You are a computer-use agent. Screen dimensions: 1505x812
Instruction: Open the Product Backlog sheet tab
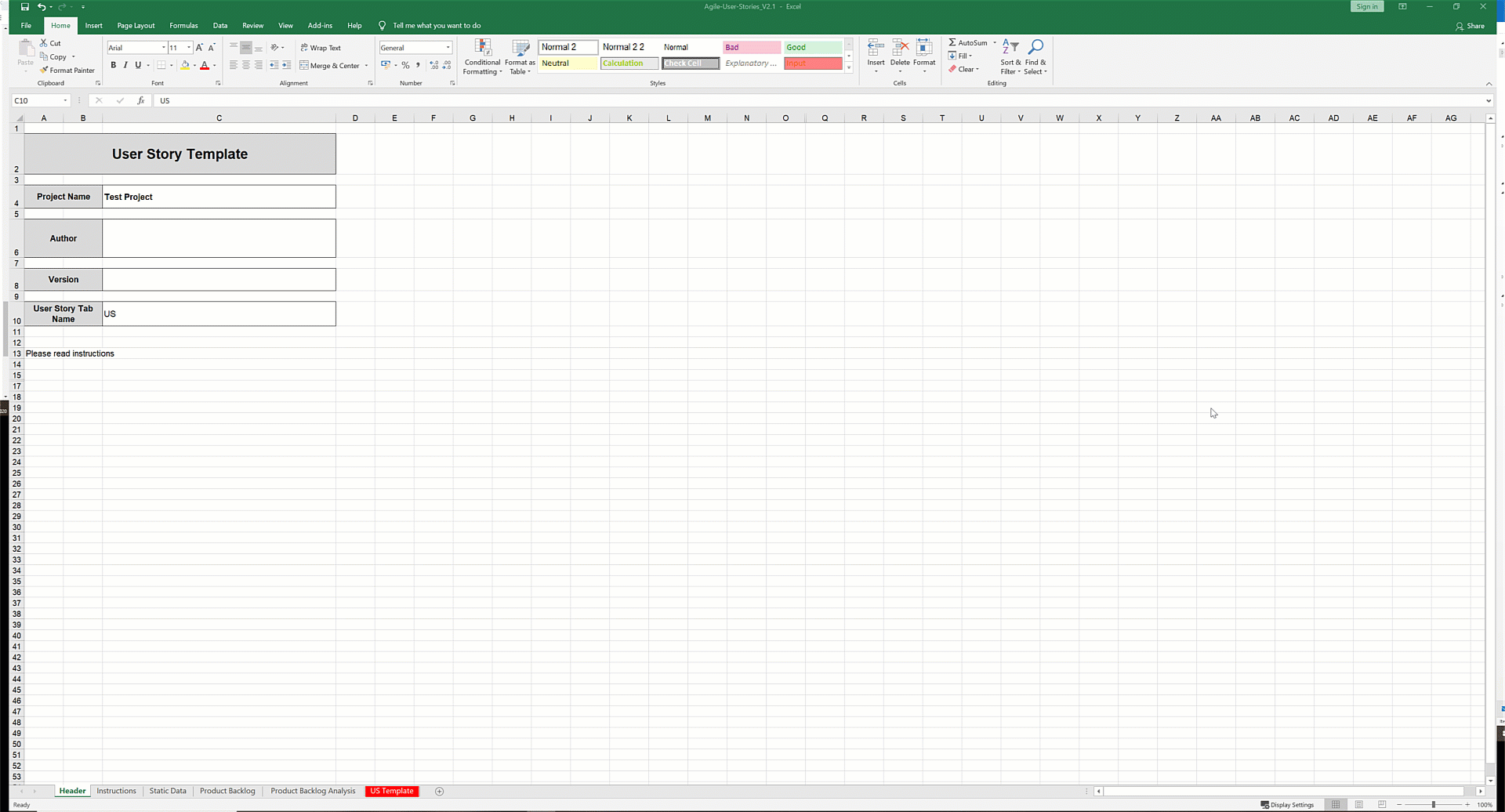tap(227, 791)
